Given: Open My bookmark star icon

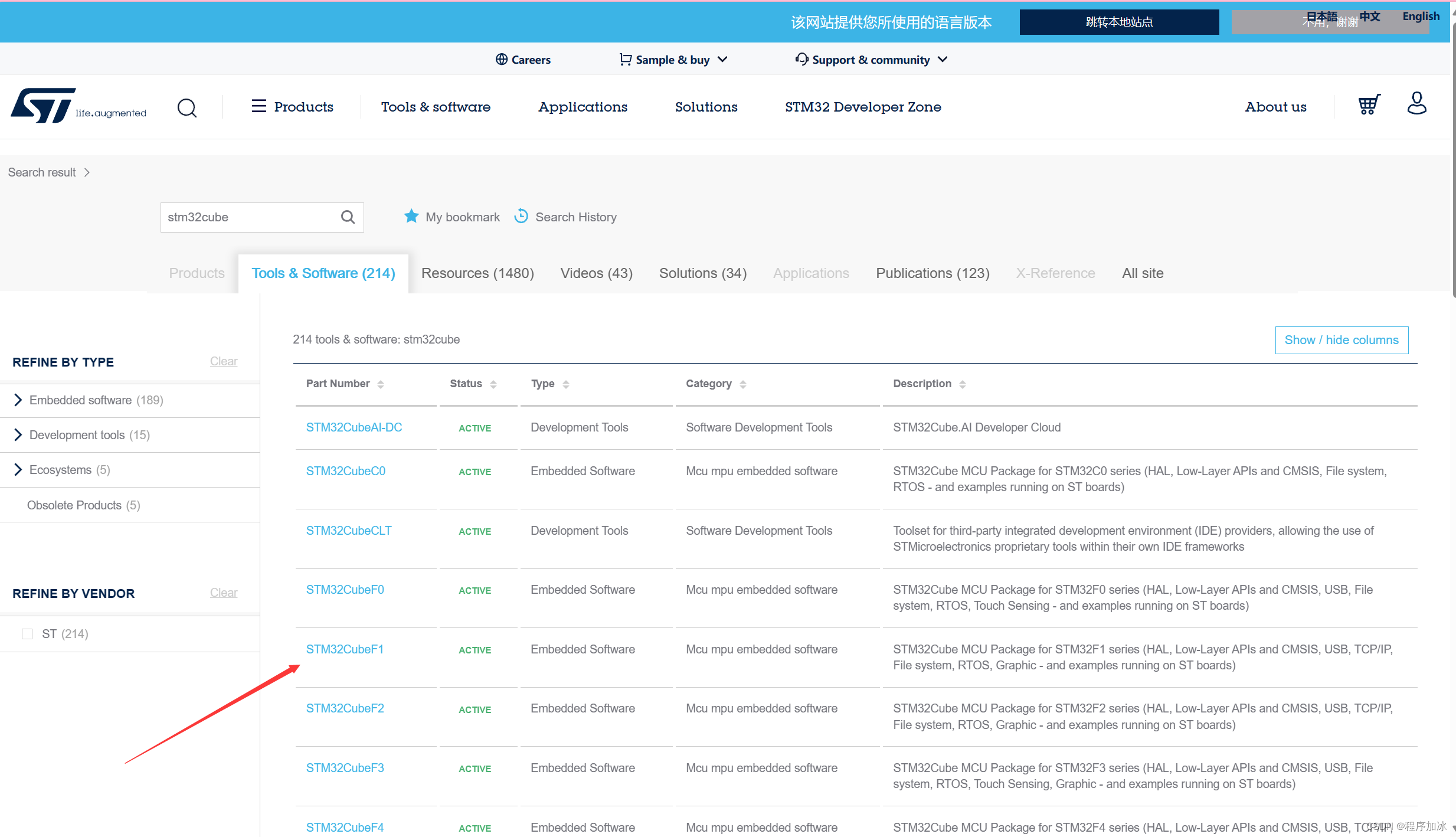Looking at the screenshot, I should 411,217.
